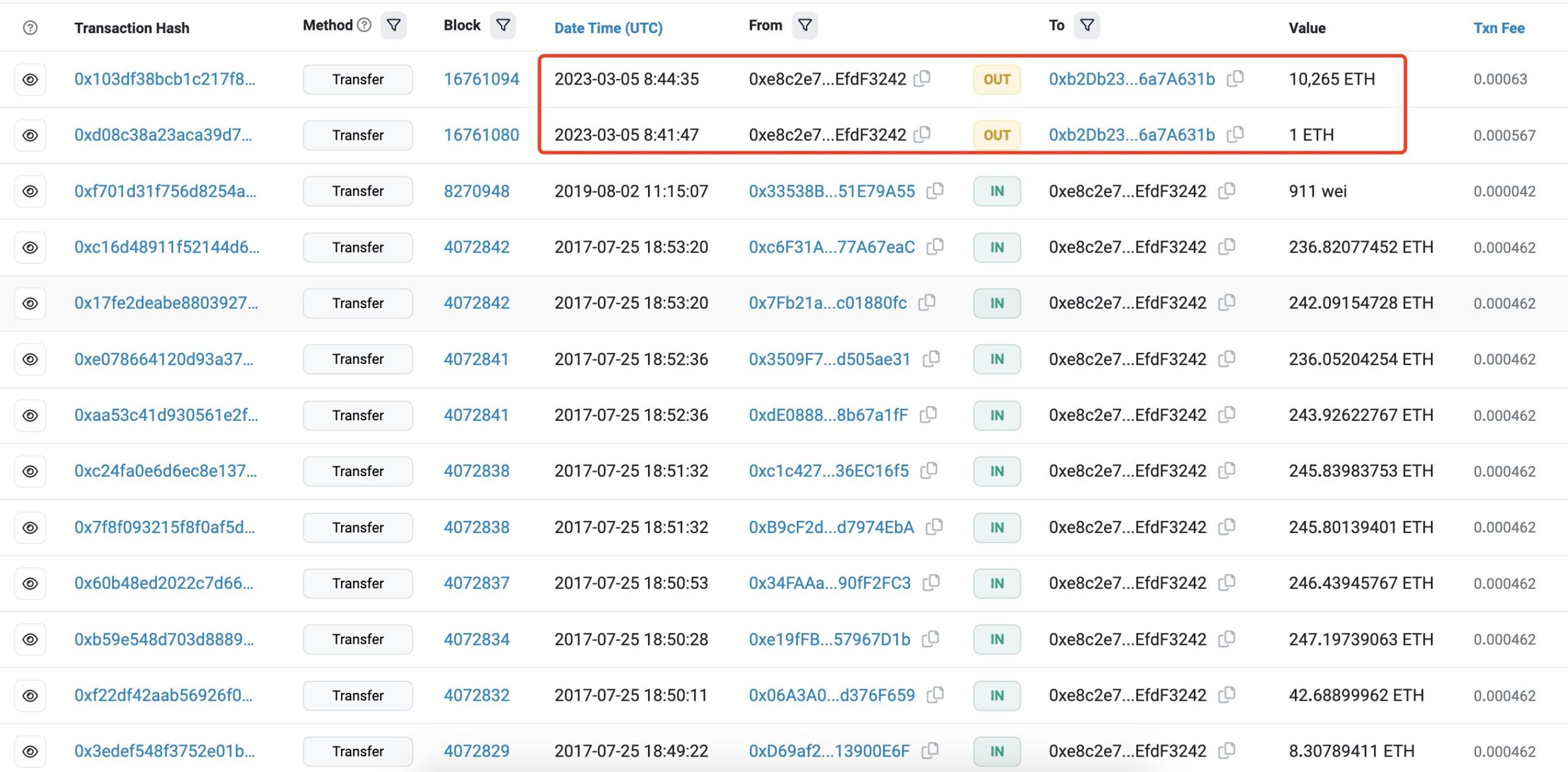This screenshot has height=772, width=1568.
Task: Open the From column filter dropdown
Action: 805,25
